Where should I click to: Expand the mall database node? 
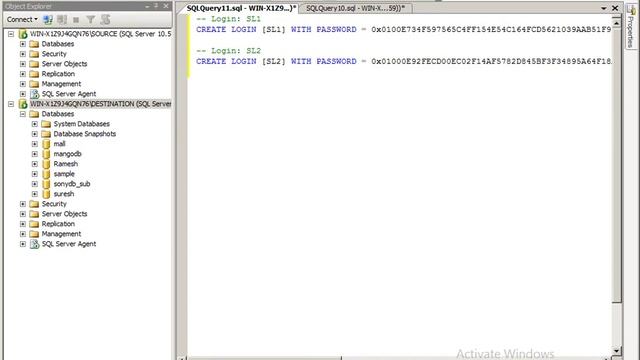tap(35, 144)
